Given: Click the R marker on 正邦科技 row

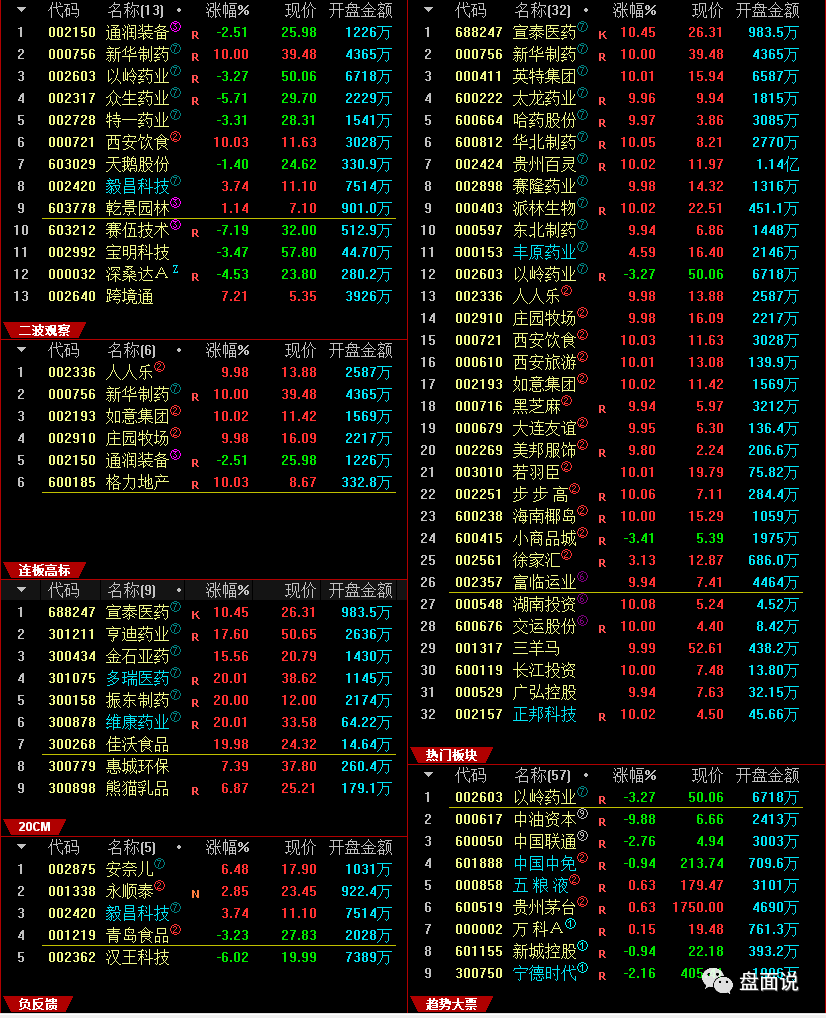Looking at the screenshot, I should (x=602, y=717).
